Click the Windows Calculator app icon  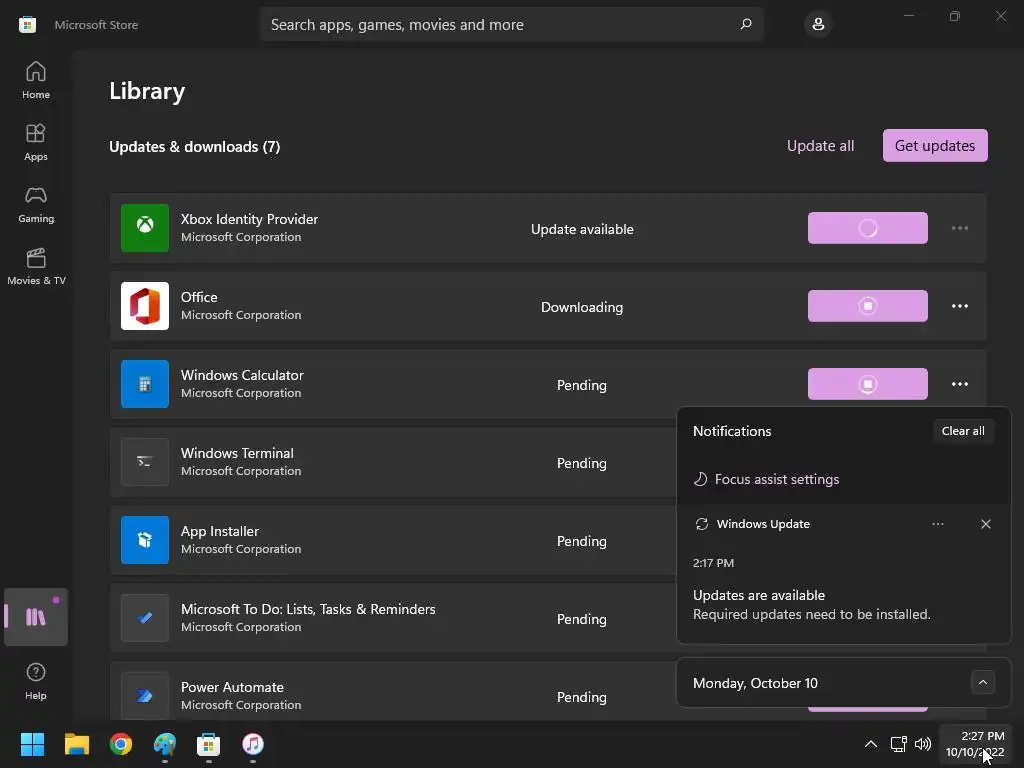click(145, 384)
